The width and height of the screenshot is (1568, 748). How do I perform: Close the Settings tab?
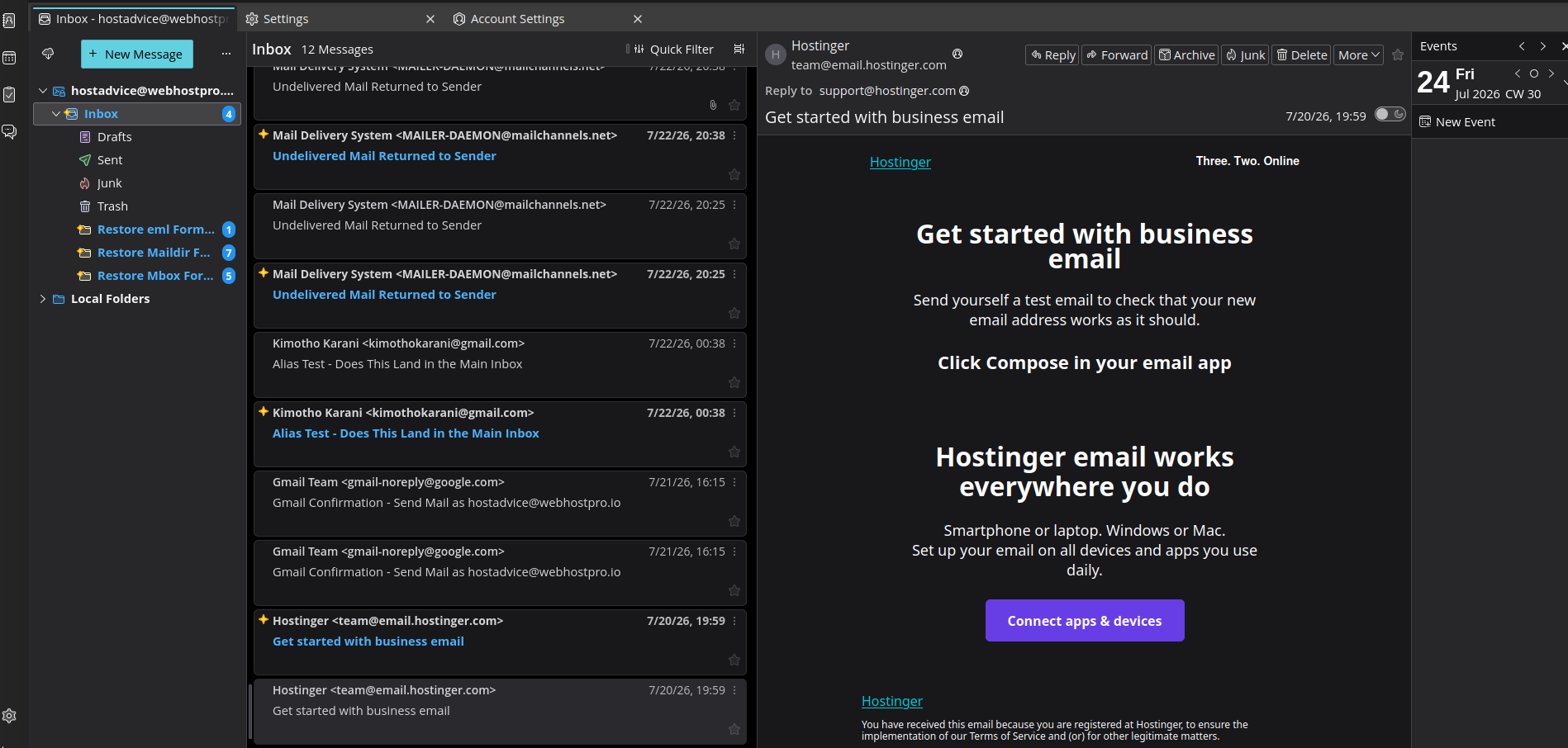[430, 19]
